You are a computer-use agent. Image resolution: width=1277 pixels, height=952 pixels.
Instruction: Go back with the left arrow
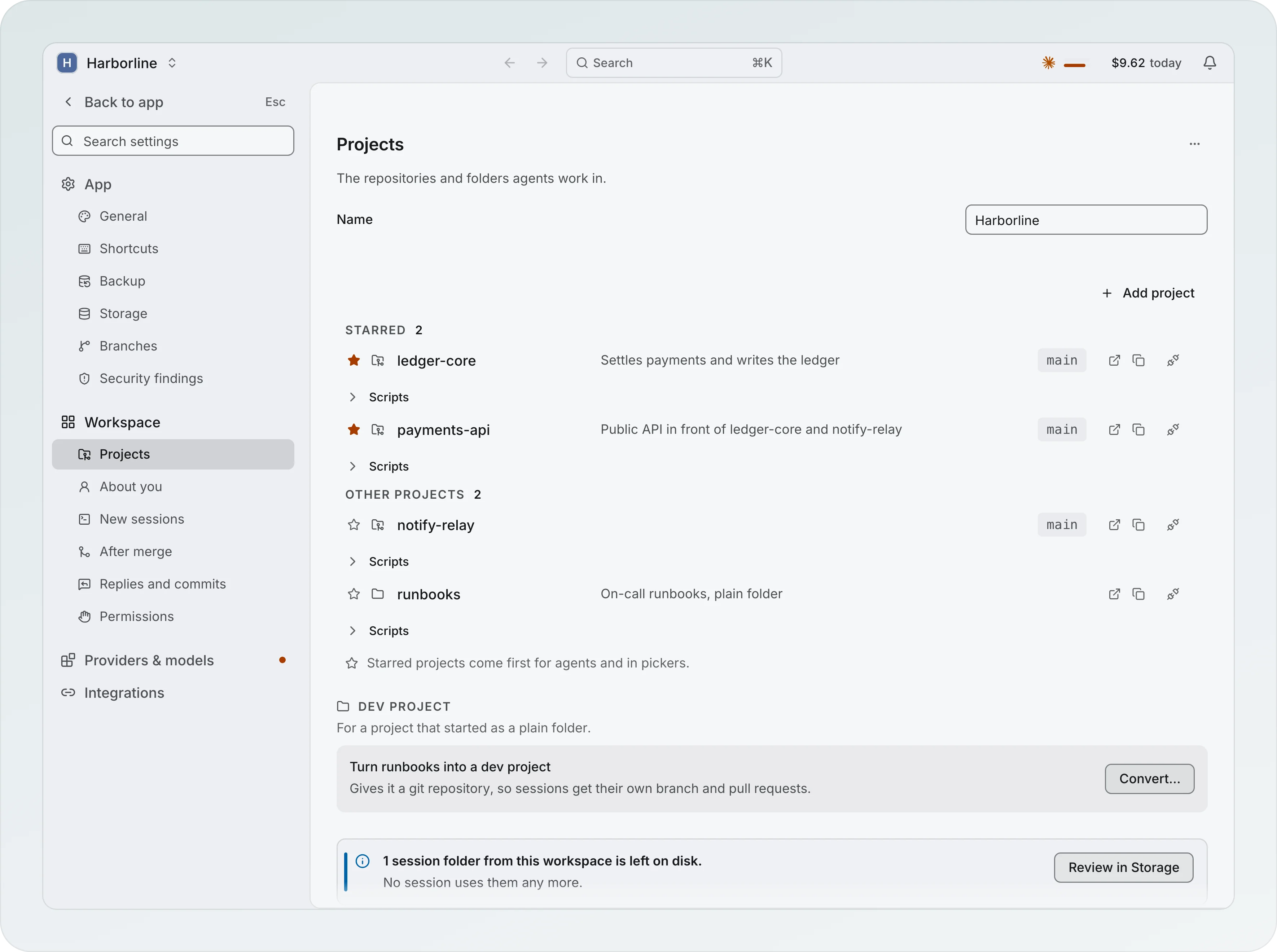click(509, 63)
